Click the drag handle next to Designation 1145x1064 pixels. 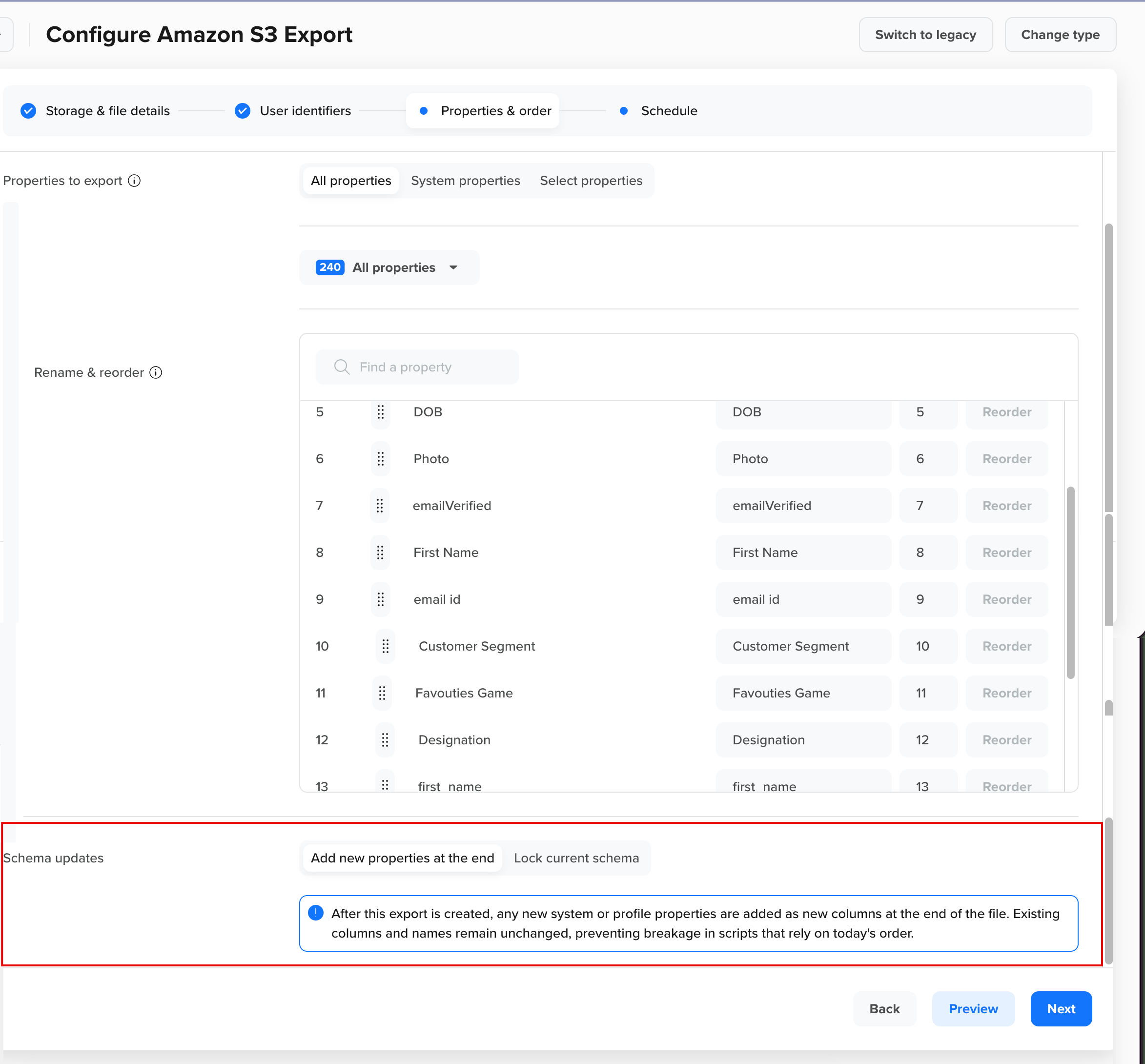(386, 740)
